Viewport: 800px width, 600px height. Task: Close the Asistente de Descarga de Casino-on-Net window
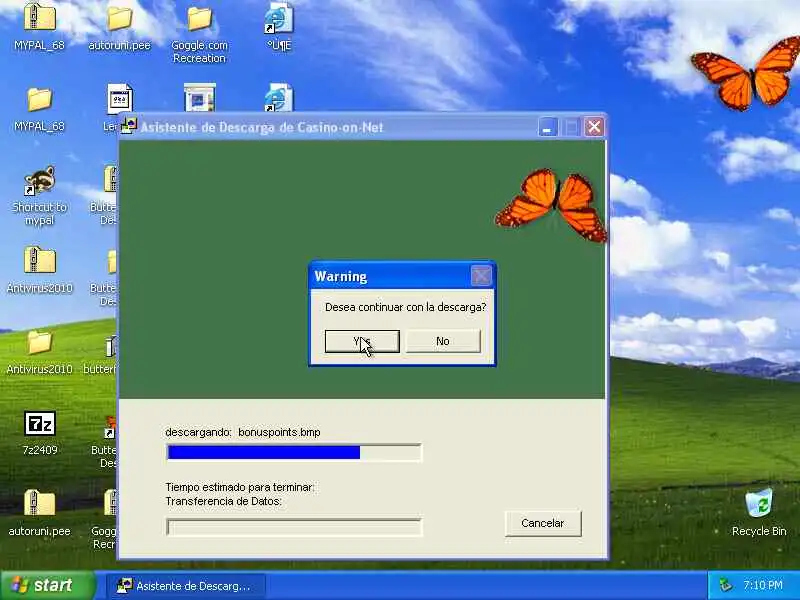pos(594,127)
